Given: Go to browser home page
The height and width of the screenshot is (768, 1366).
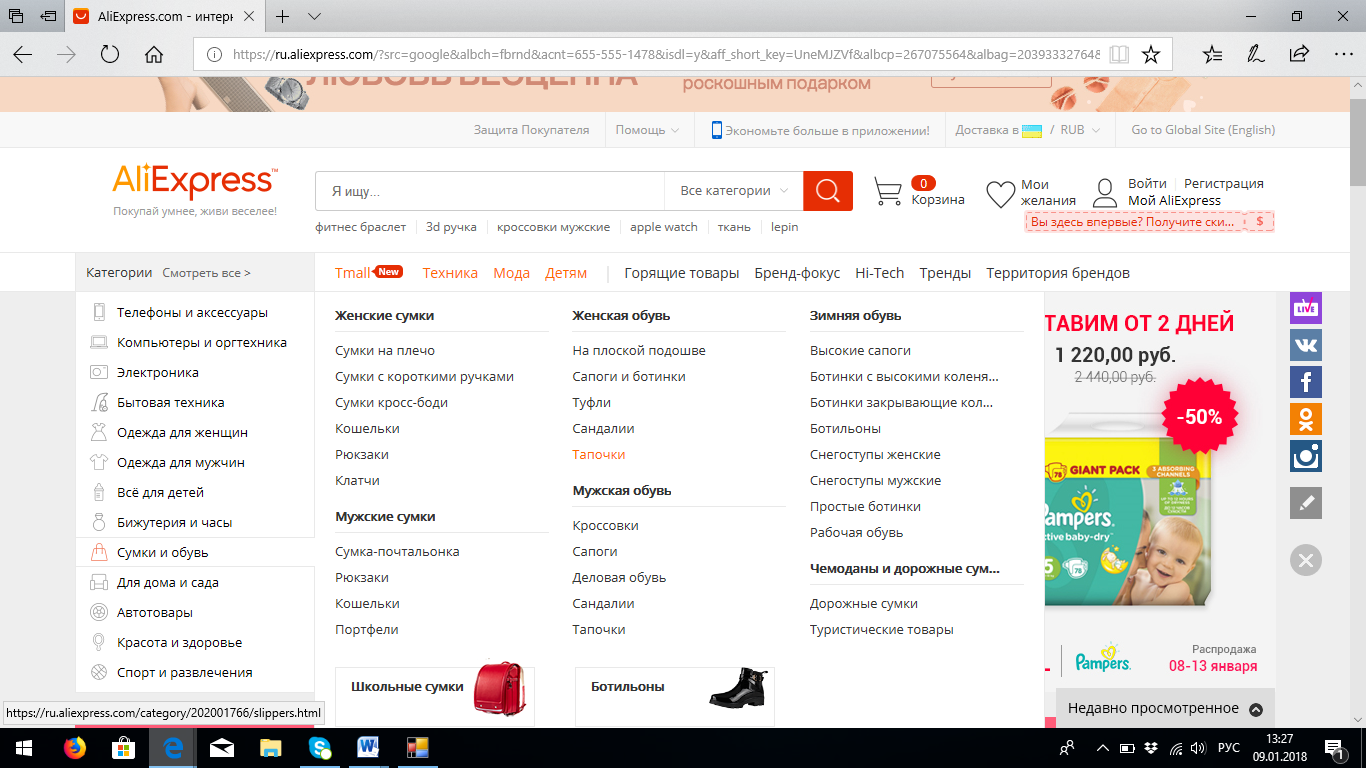Looking at the screenshot, I should click(154, 54).
